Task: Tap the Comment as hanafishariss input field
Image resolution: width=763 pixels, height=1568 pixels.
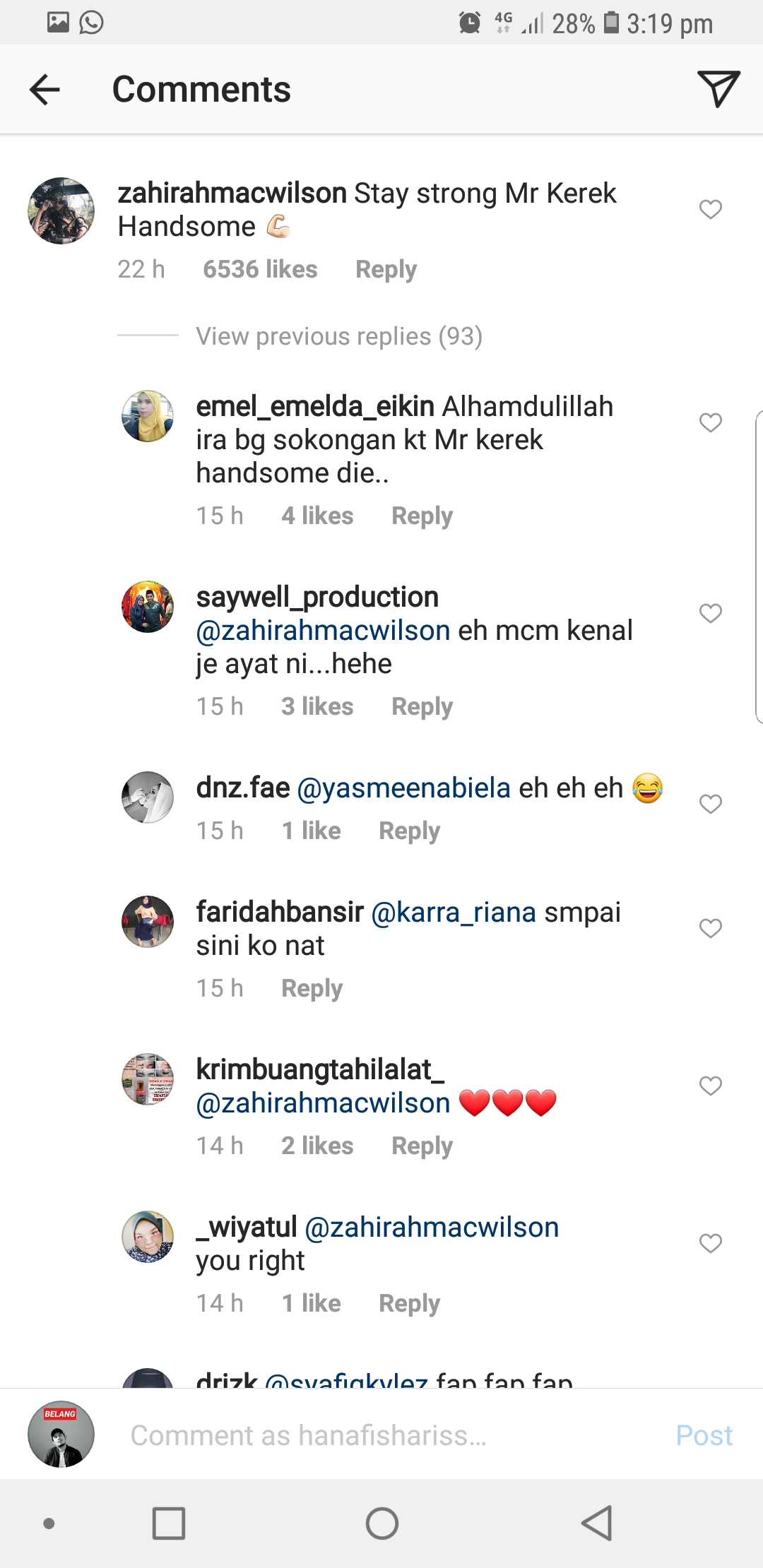Action: [381, 1435]
